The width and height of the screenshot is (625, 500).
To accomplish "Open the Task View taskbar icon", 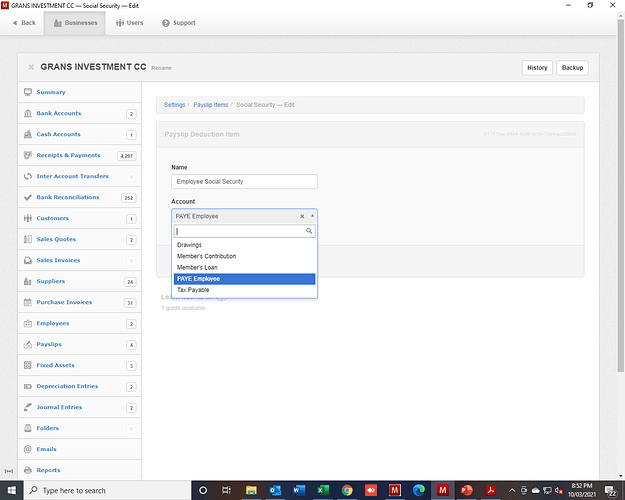I will [226, 490].
